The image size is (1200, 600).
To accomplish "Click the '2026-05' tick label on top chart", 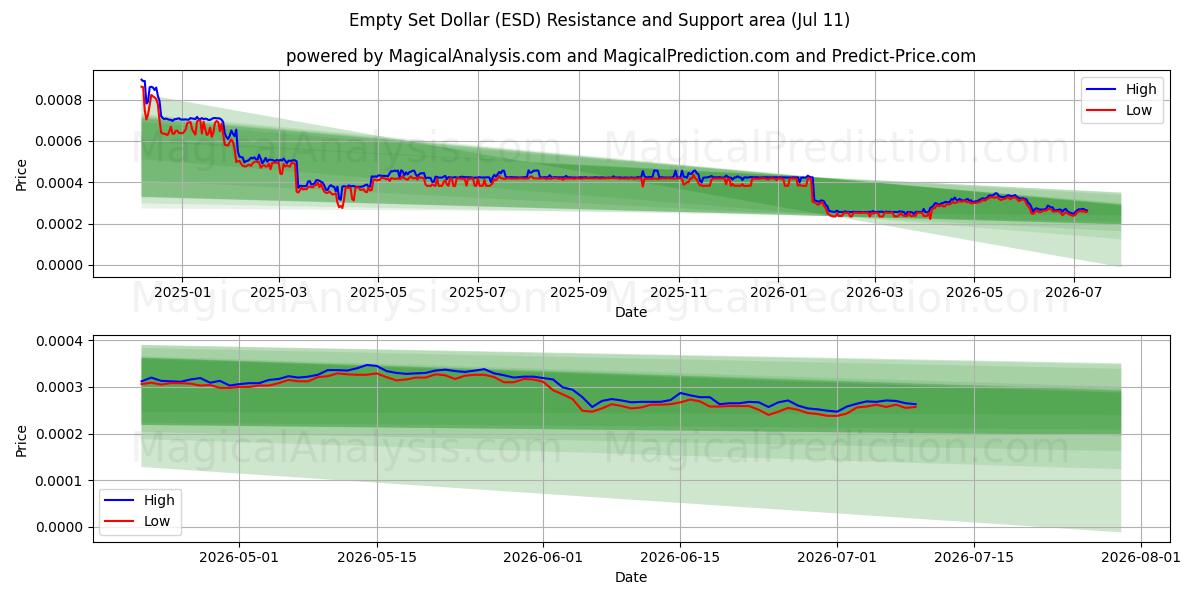I will (974, 293).
